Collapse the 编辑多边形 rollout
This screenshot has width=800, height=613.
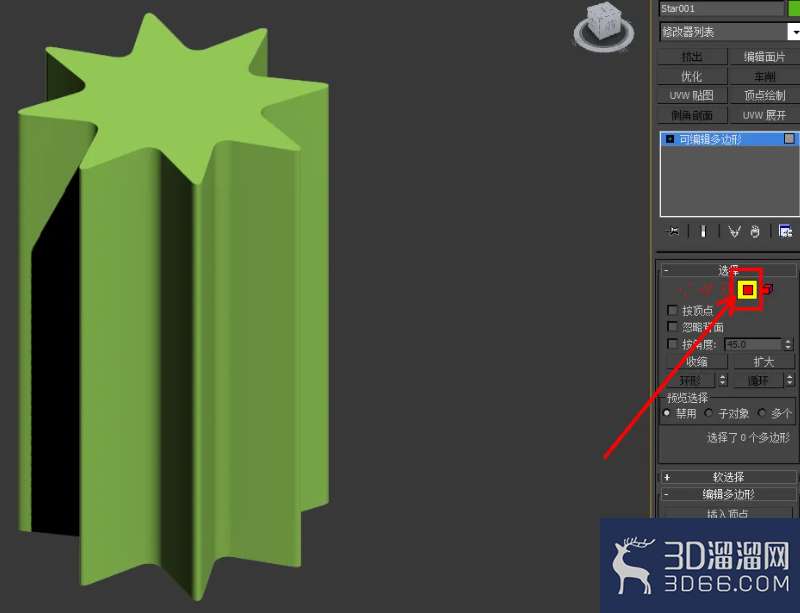pyautogui.click(x=728, y=494)
